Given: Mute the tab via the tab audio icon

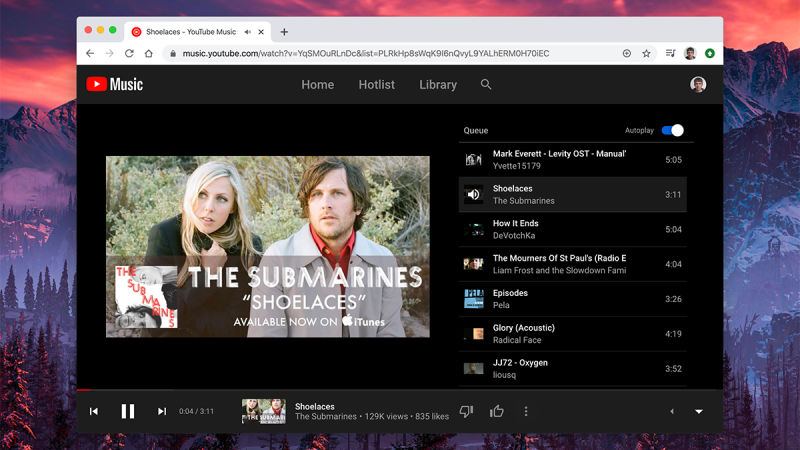Looking at the screenshot, I should [247, 32].
